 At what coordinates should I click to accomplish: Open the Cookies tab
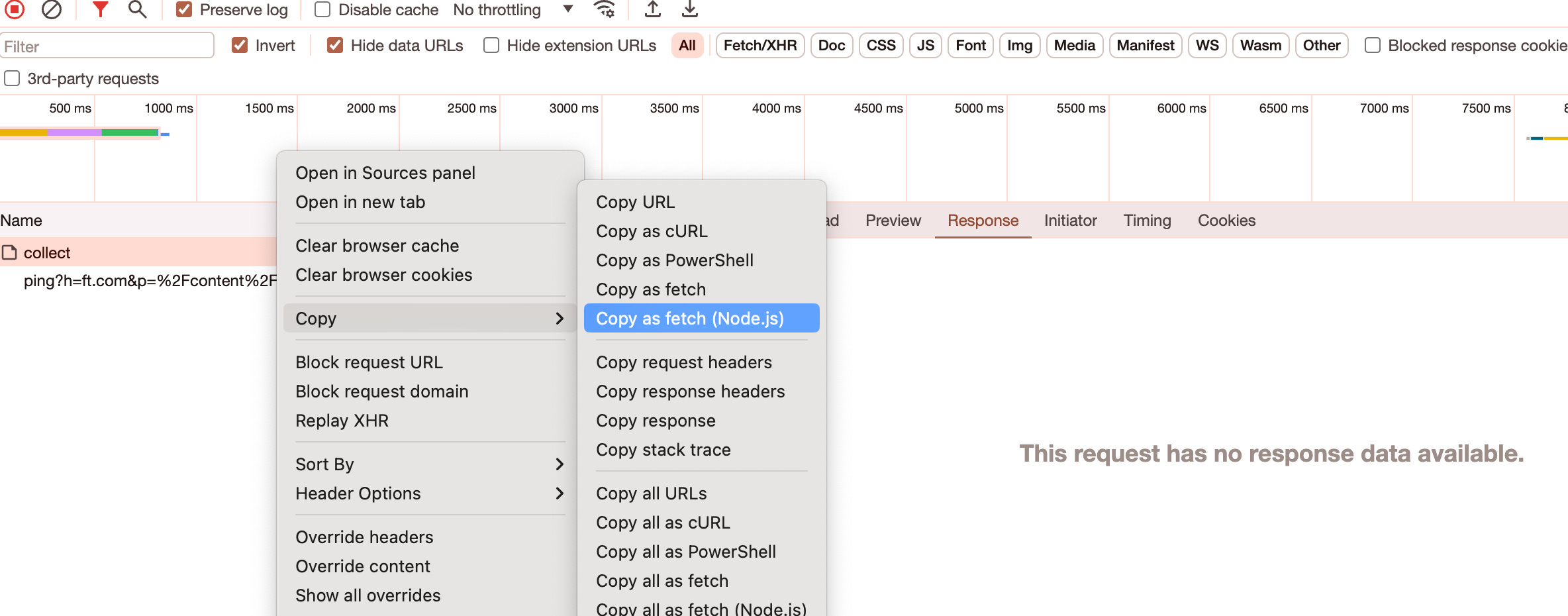[x=1226, y=221]
